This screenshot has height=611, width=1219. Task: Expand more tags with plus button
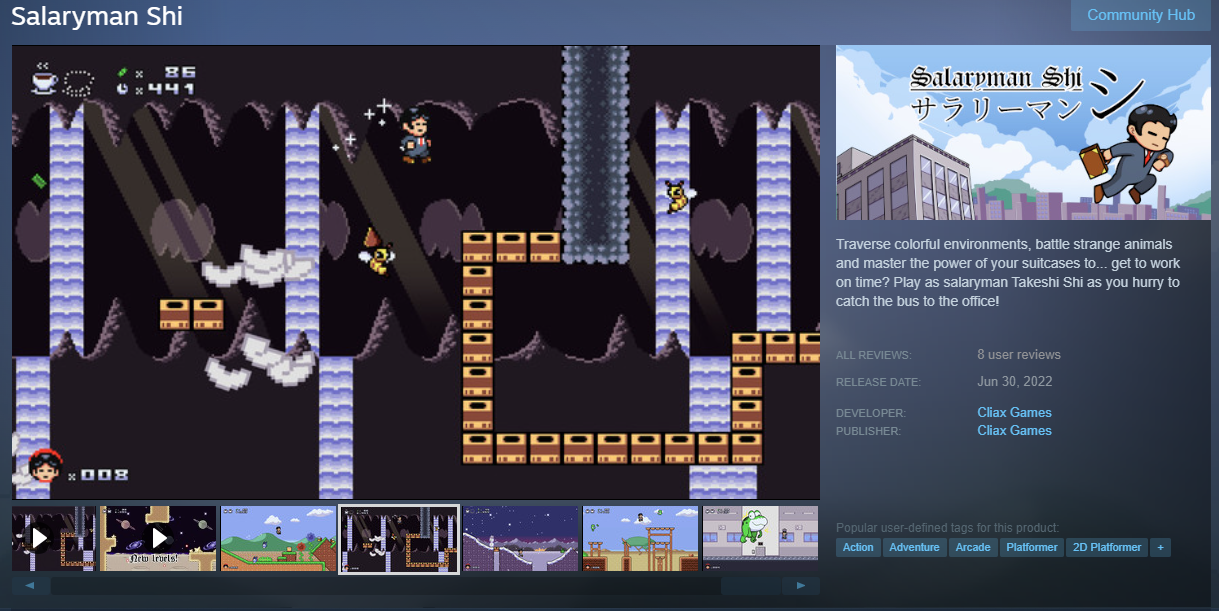tap(1160, 547)
